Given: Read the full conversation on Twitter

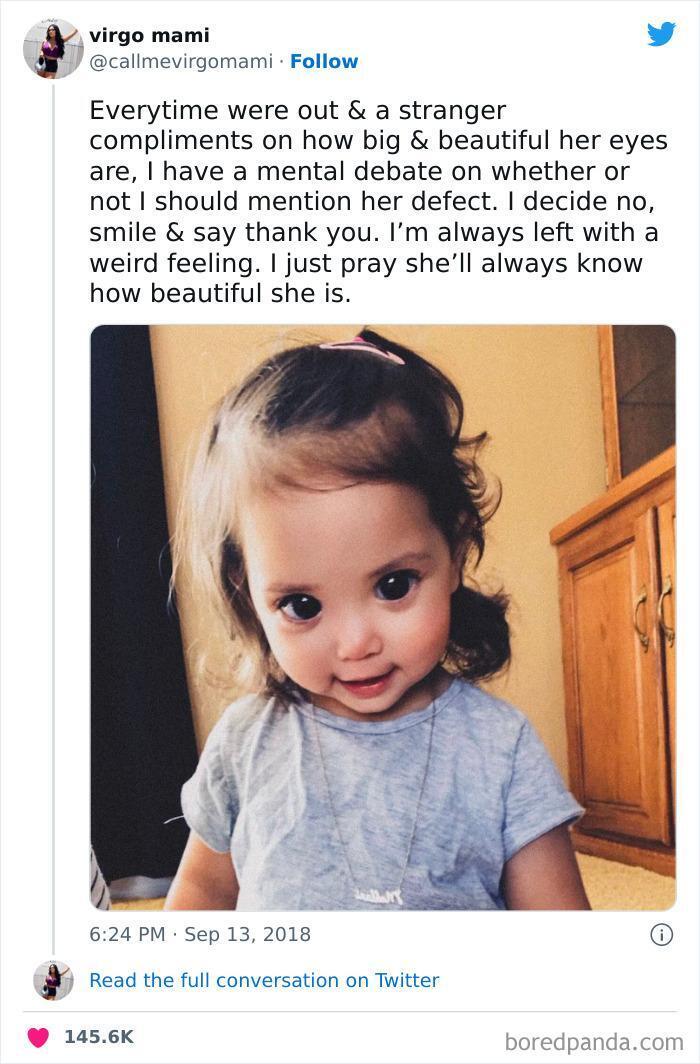Looking at the screenshot, I should (x=264, y=980).
